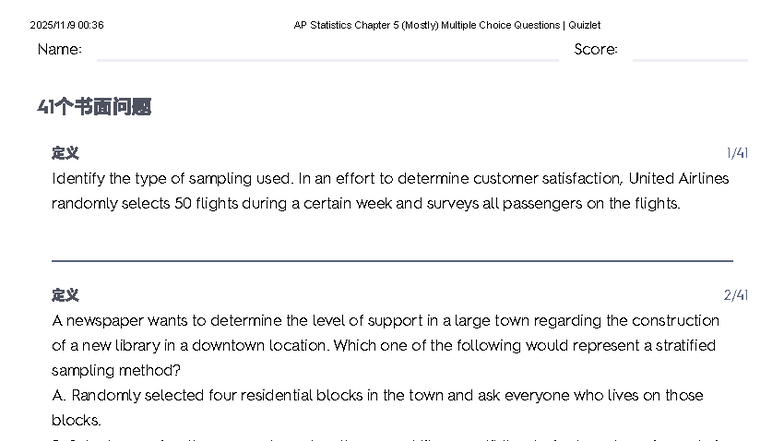Click the Score input line
Screen dimensions: 784x441
pos(690,52)
